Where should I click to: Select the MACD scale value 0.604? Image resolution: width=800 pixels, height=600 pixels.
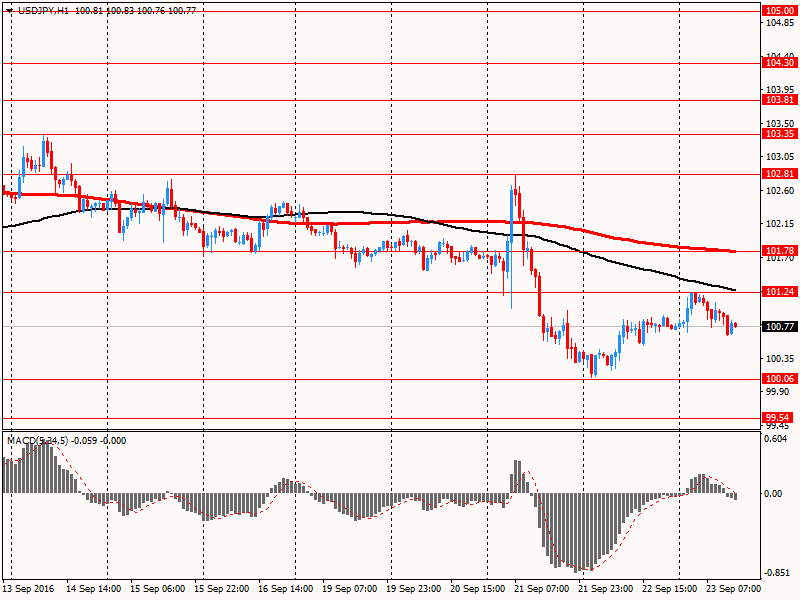[x=777, y=439]
